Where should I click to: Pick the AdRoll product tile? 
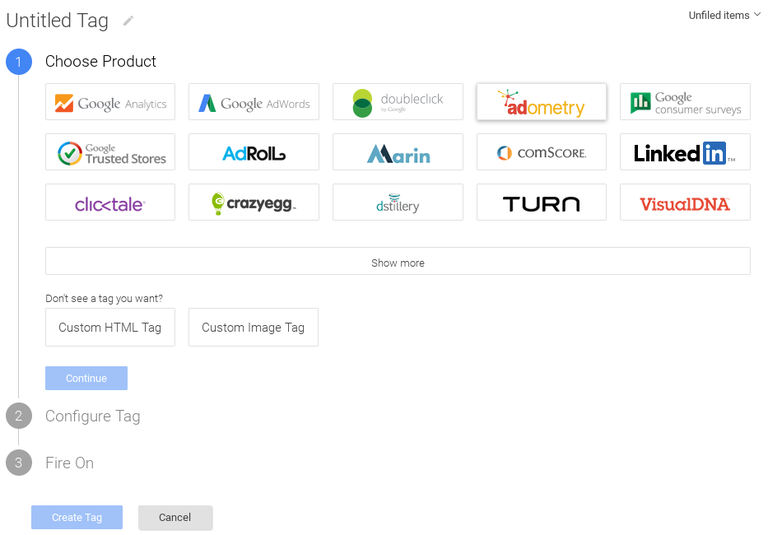[x=254, y=152]
